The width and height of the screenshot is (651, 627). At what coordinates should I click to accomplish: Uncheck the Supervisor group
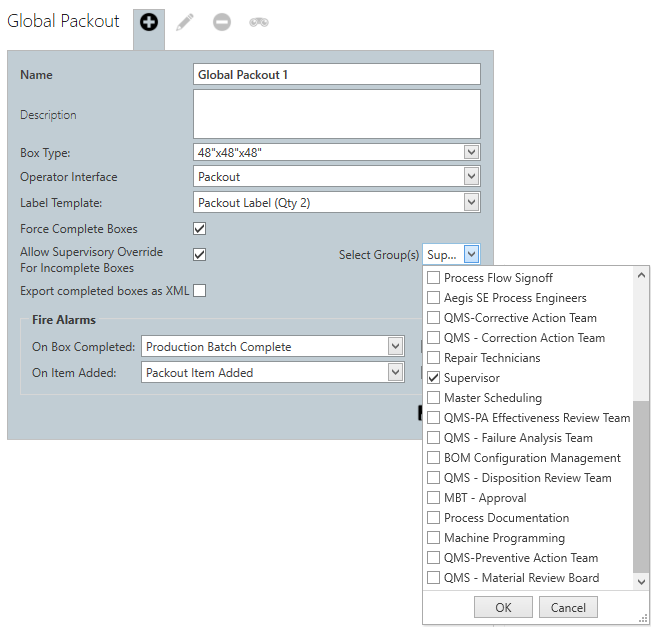pyautogui.click(x=433, y=378)
